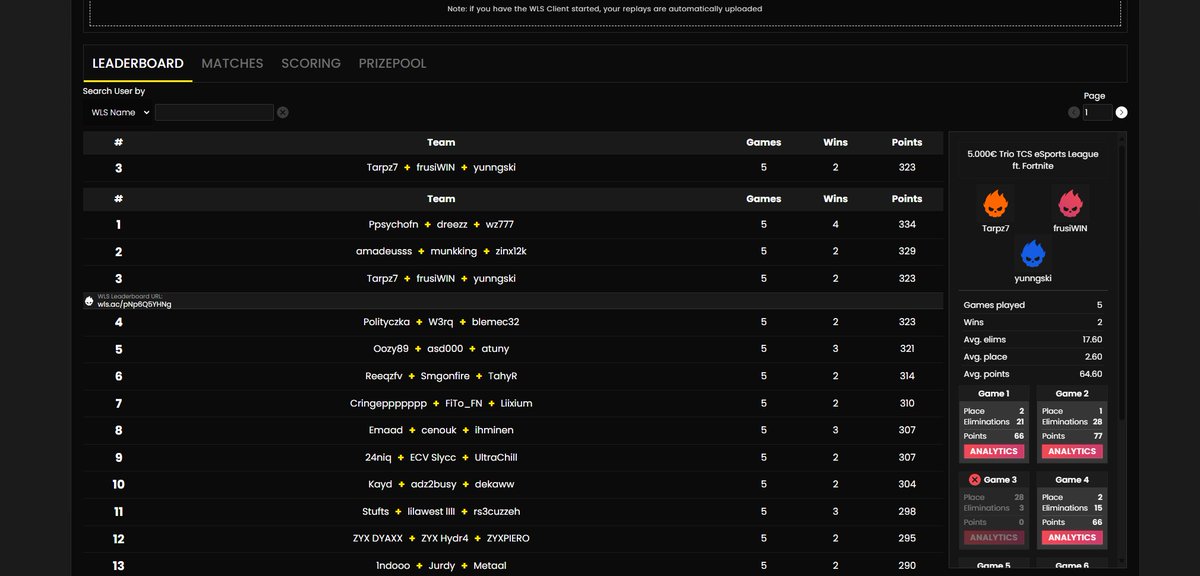The height and width of the screenshot is (576, 1200).
Task: Select player ihminen in rank 8 team
Action: tap(495, 430)
